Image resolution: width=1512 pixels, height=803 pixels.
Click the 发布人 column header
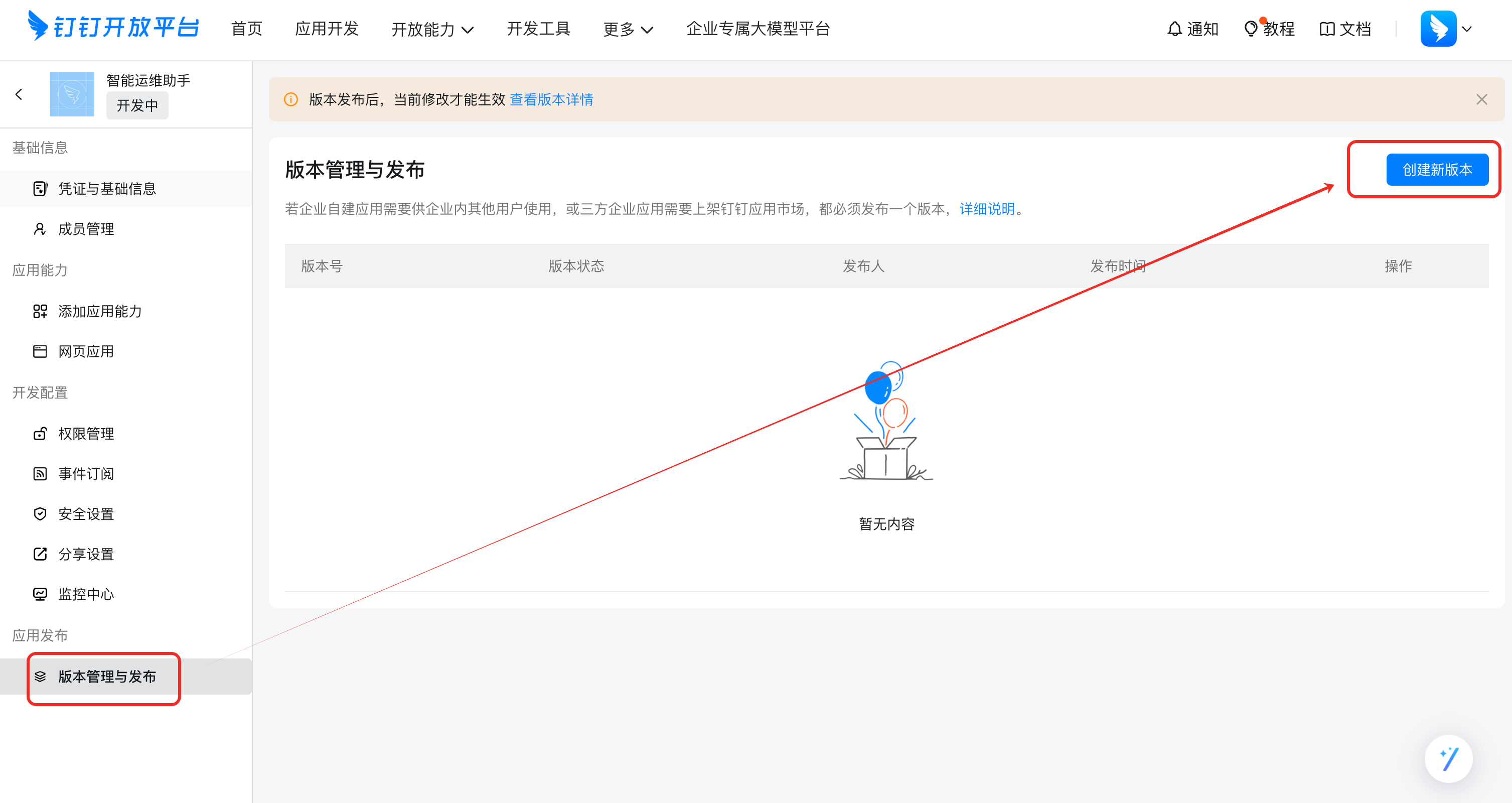click(x=863, y=265)
